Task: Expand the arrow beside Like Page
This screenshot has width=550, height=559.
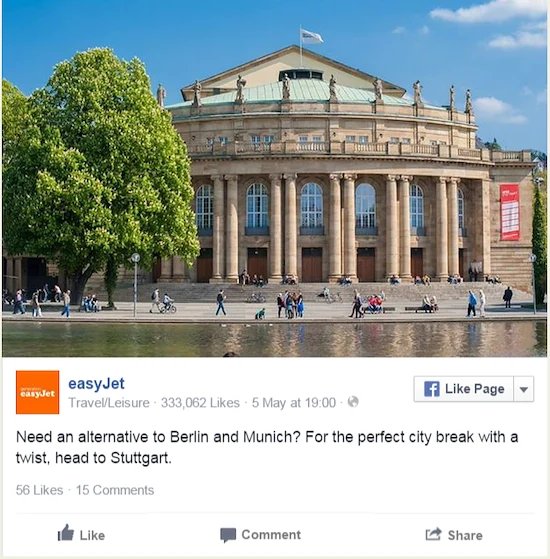Action: point(524,389)
